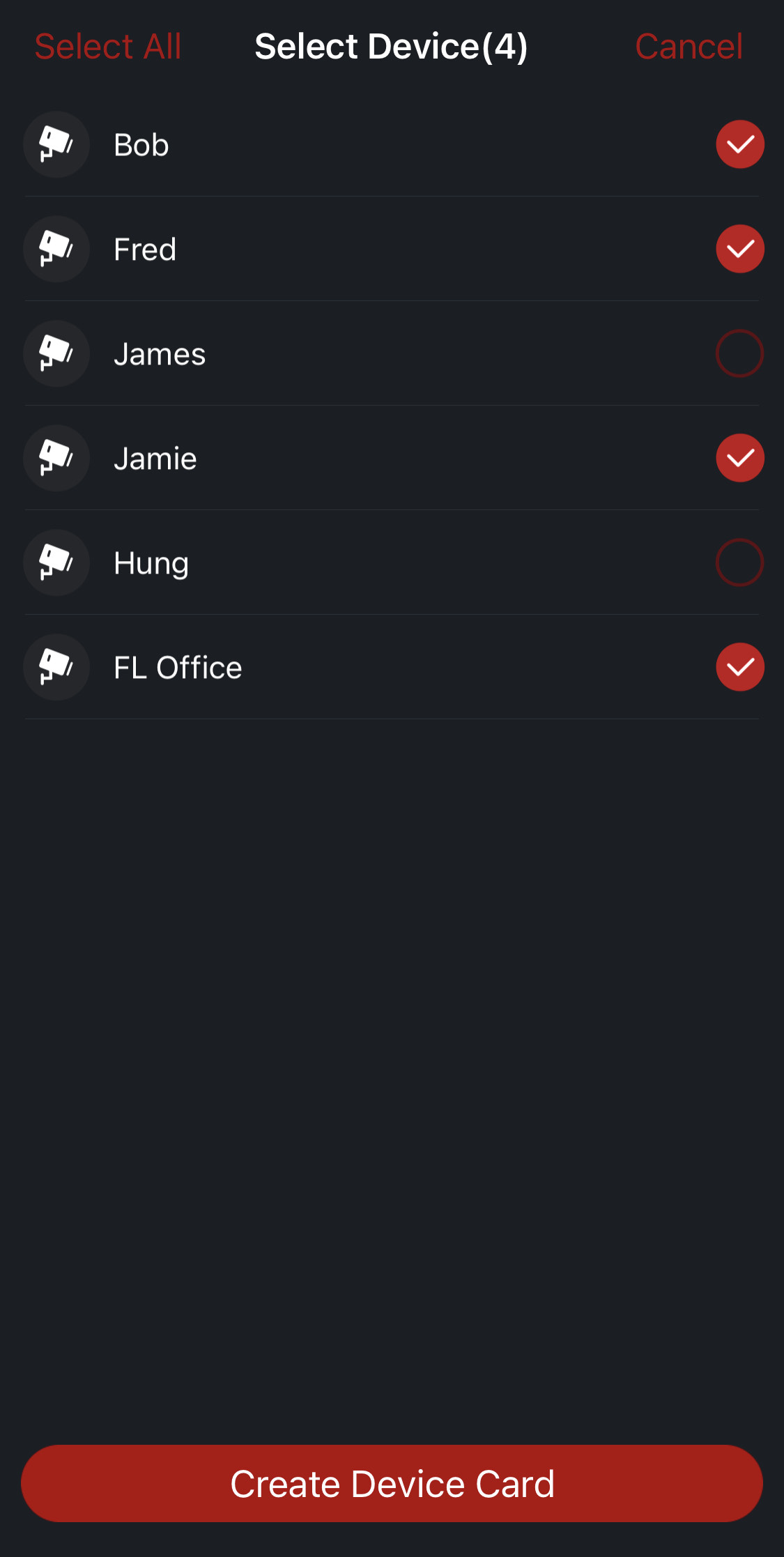
Task: Check the empty circle for James
Action: [740, 353]
